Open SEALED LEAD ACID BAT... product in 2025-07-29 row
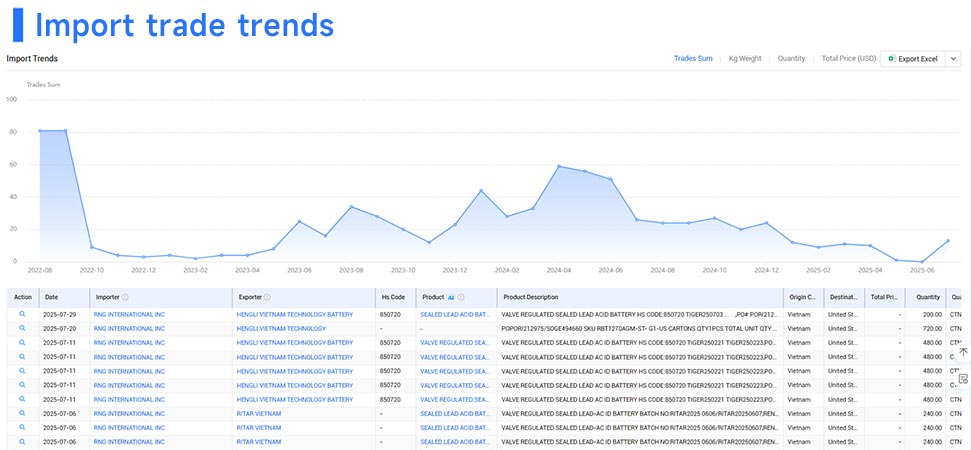This screenshot has width=971, height=450. tap(455, 314)
